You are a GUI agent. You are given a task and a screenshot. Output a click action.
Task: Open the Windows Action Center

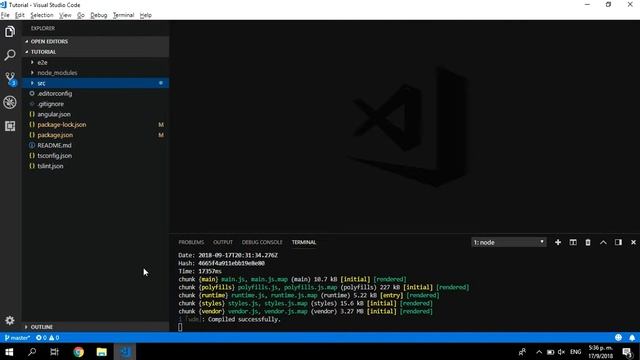pos(627,352)
